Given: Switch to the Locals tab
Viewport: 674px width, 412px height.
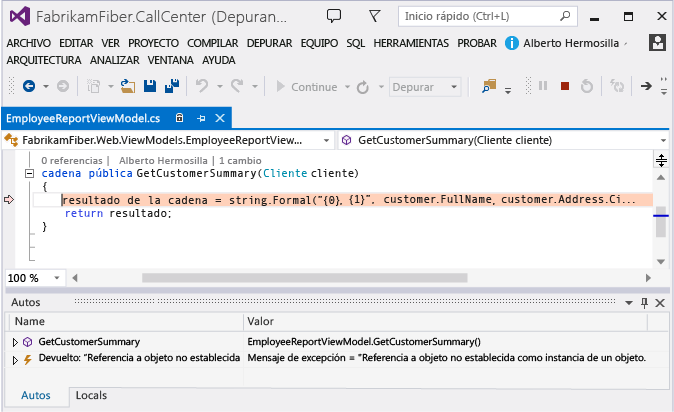Looking at the screenshot, I should (x=91, y=395).
